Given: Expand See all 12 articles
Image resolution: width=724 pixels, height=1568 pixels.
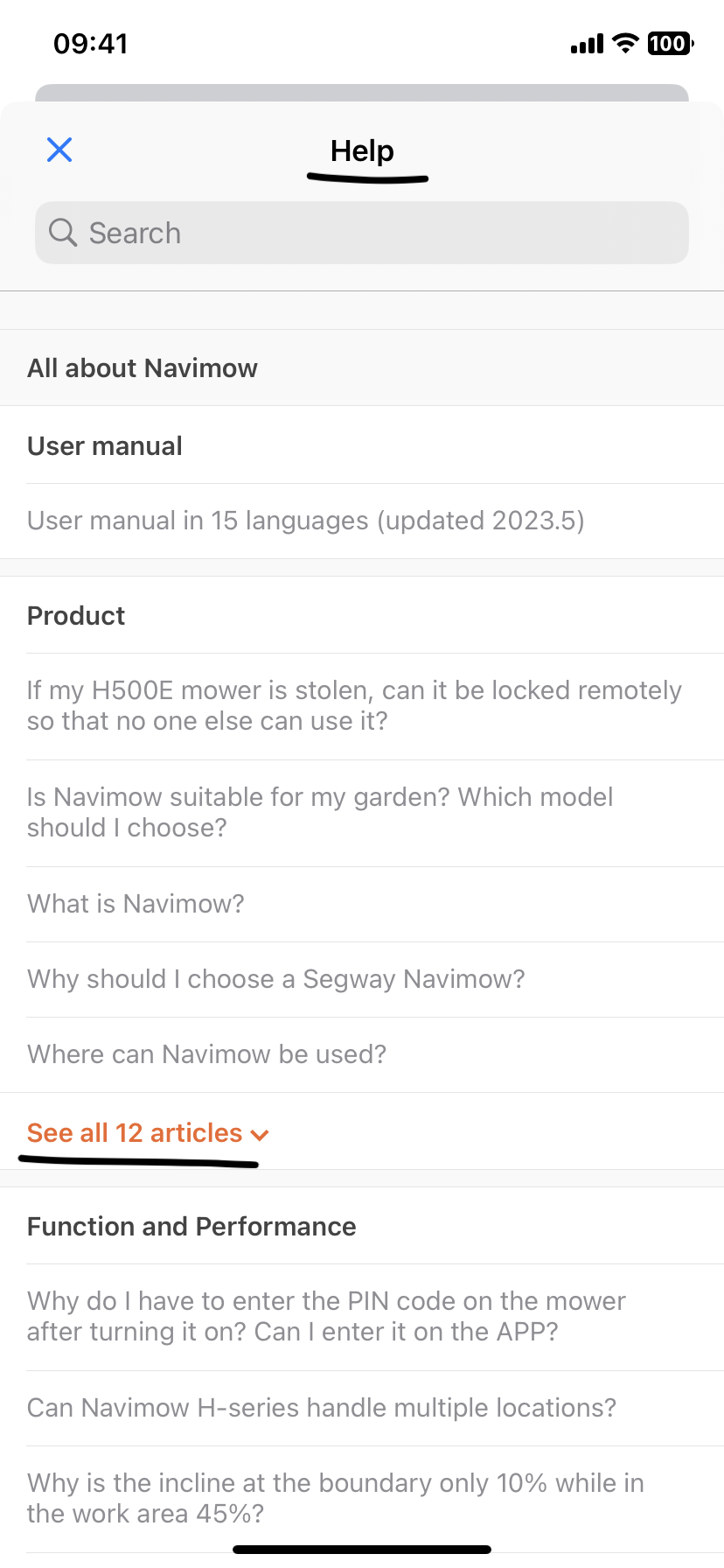Looking at the screenshot, I should pyautogui.click(x=135, y=1133).
